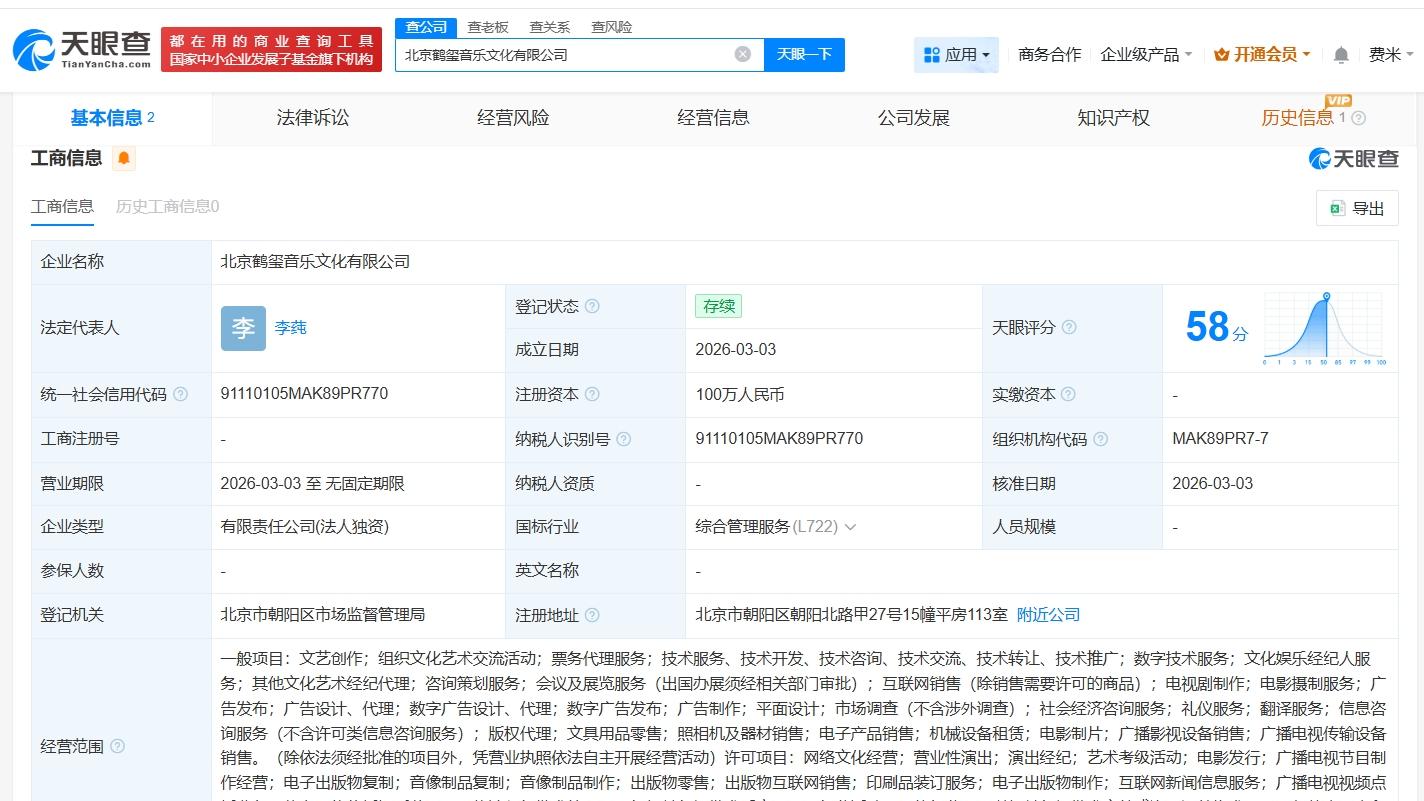Click the notification bell icon in top navigation
The image size is (1424, 801).
tap(1340, 55)
